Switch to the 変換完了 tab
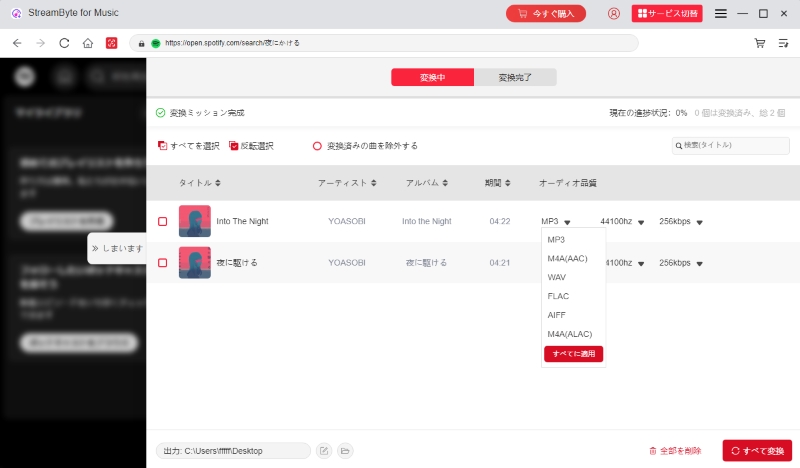This screenshot has height=468, width=800. [x=515, y=77]
